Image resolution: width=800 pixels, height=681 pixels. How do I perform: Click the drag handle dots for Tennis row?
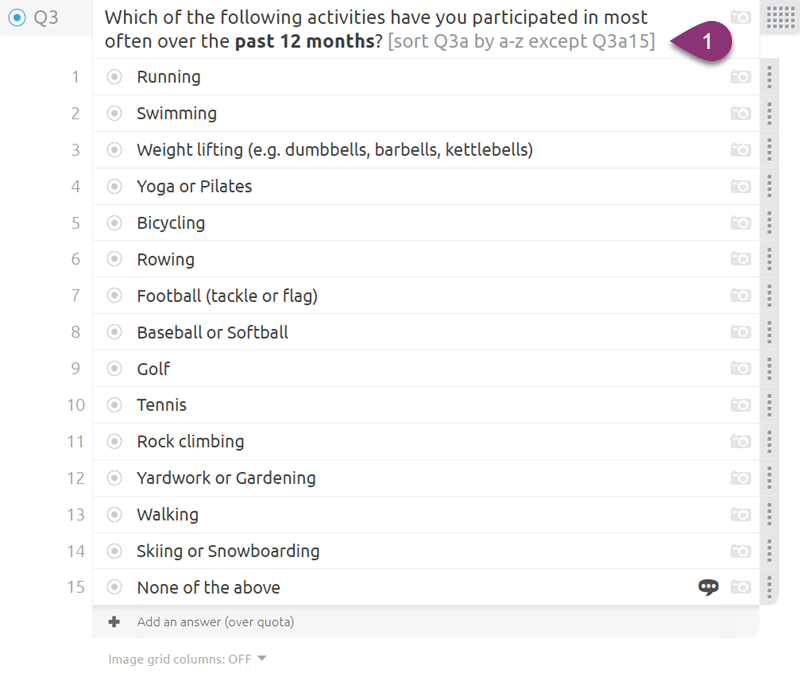[x=769, y=405]
